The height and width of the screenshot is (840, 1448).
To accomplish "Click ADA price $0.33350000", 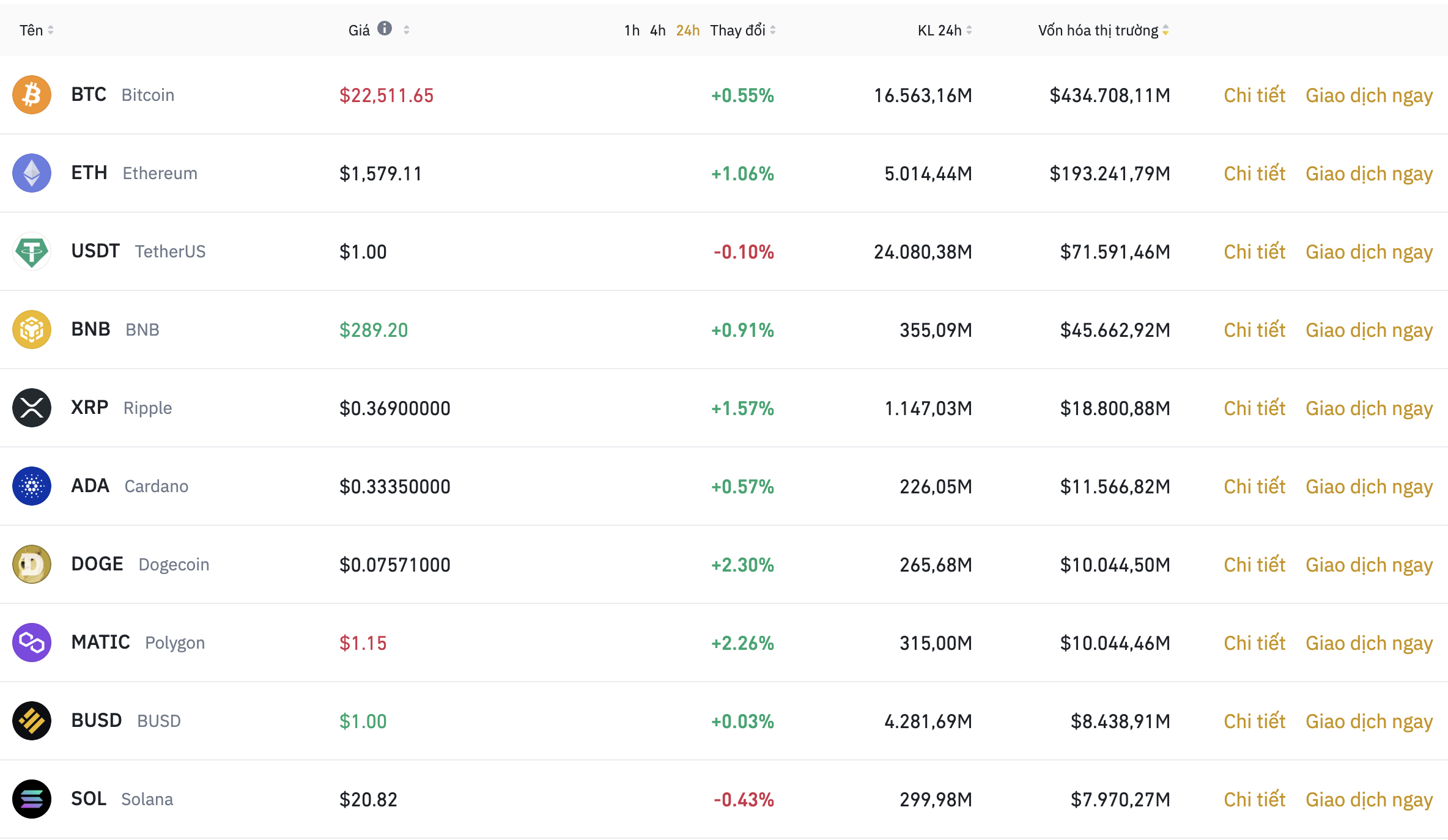I will [x=395, y=487].
